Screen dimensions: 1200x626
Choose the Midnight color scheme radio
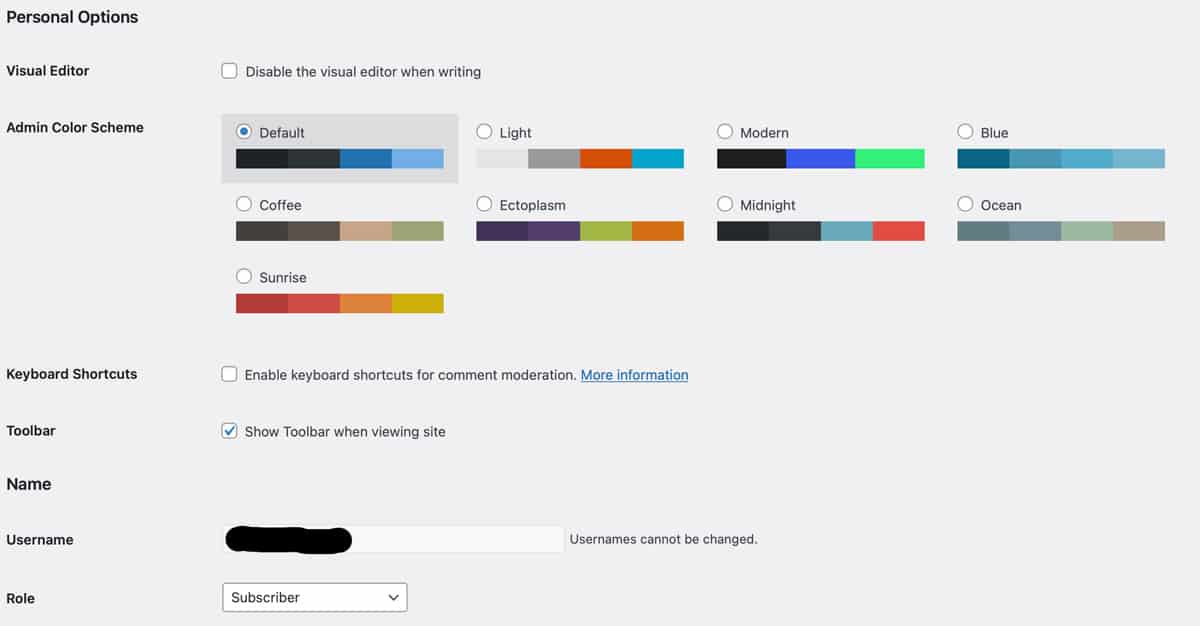click(x=725, y=204)
